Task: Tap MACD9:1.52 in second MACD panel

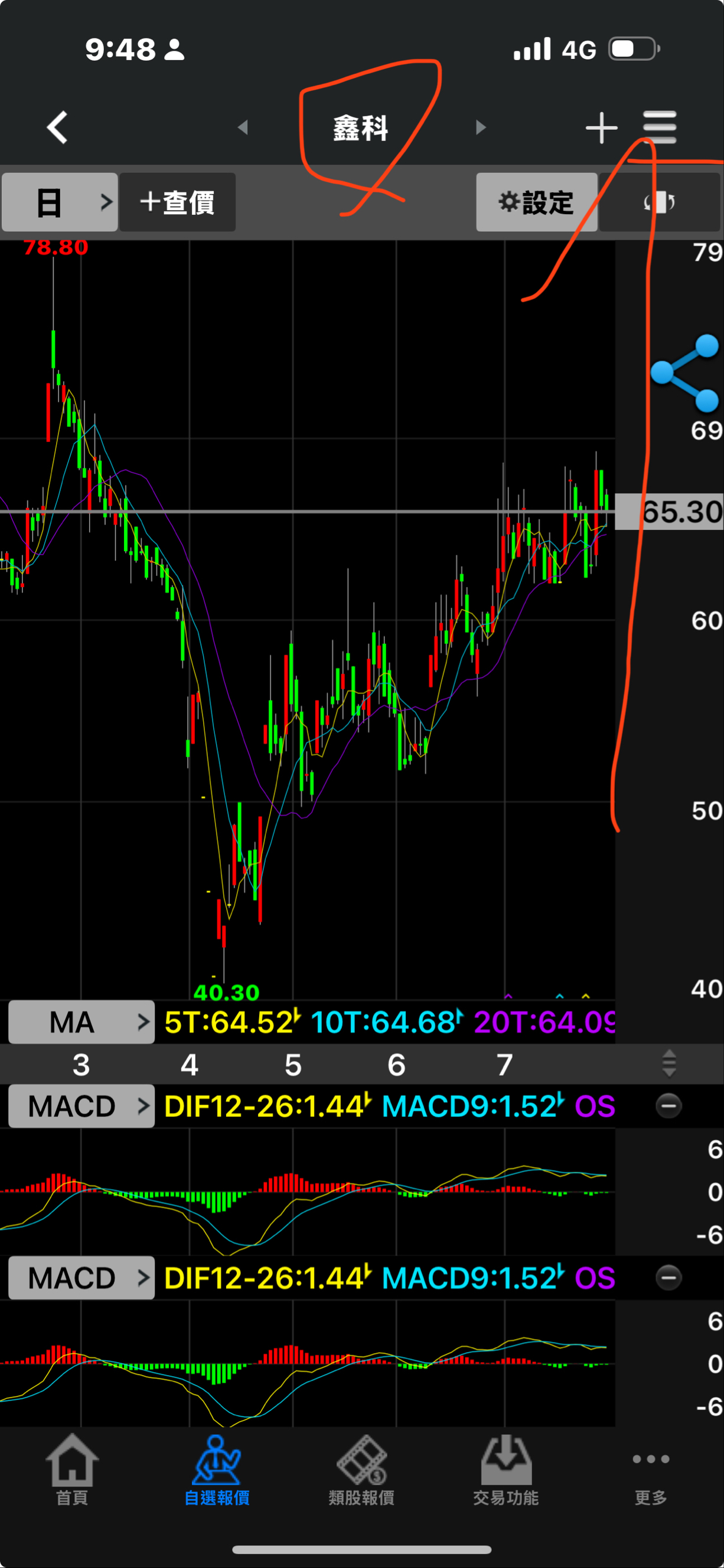Action: click(473, 1278)
